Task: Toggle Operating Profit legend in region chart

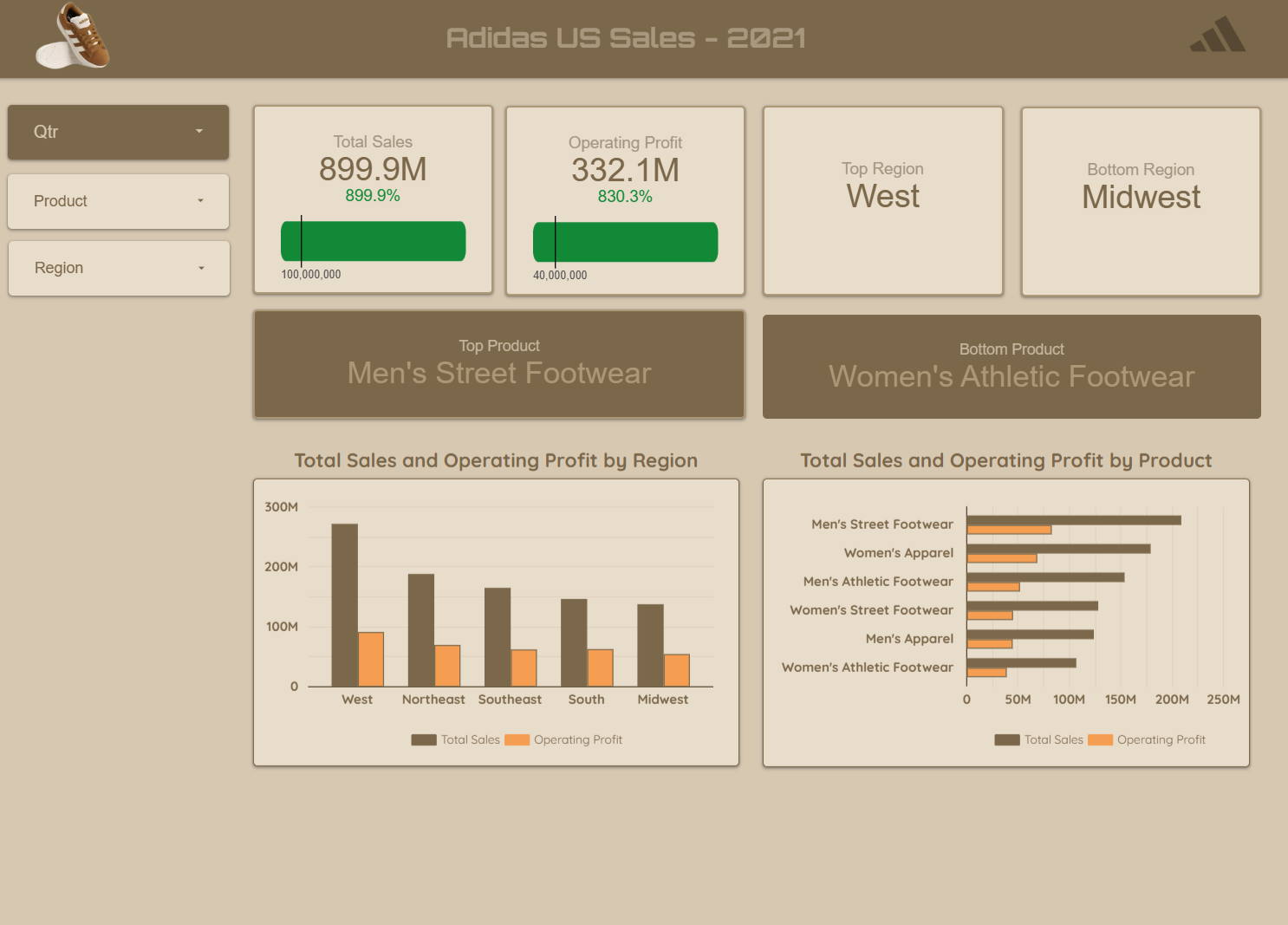Action: pyautogui.click(x=563, y=739)
